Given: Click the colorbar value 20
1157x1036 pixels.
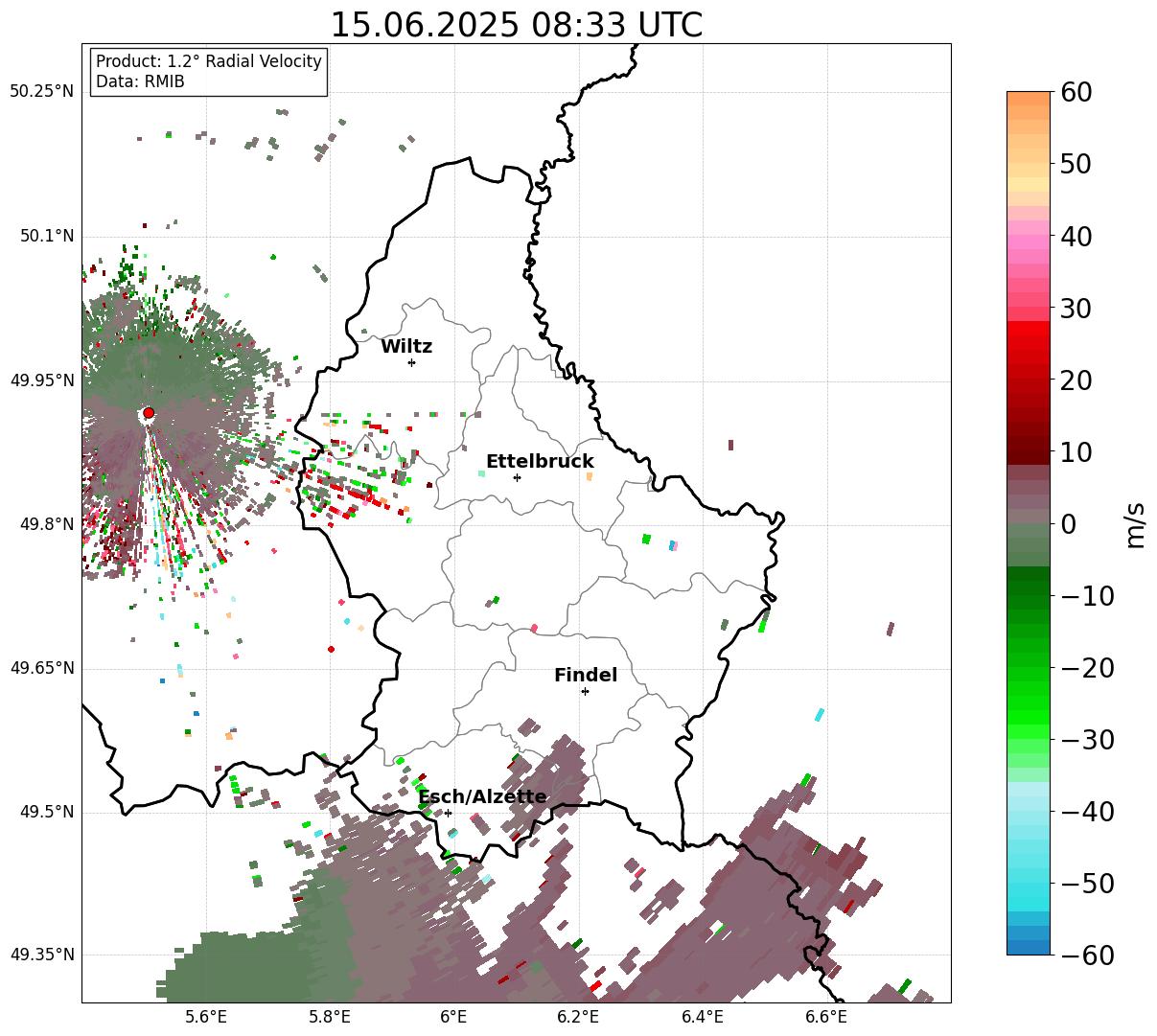Looking at the screenshot, I should coord(1076,380).
